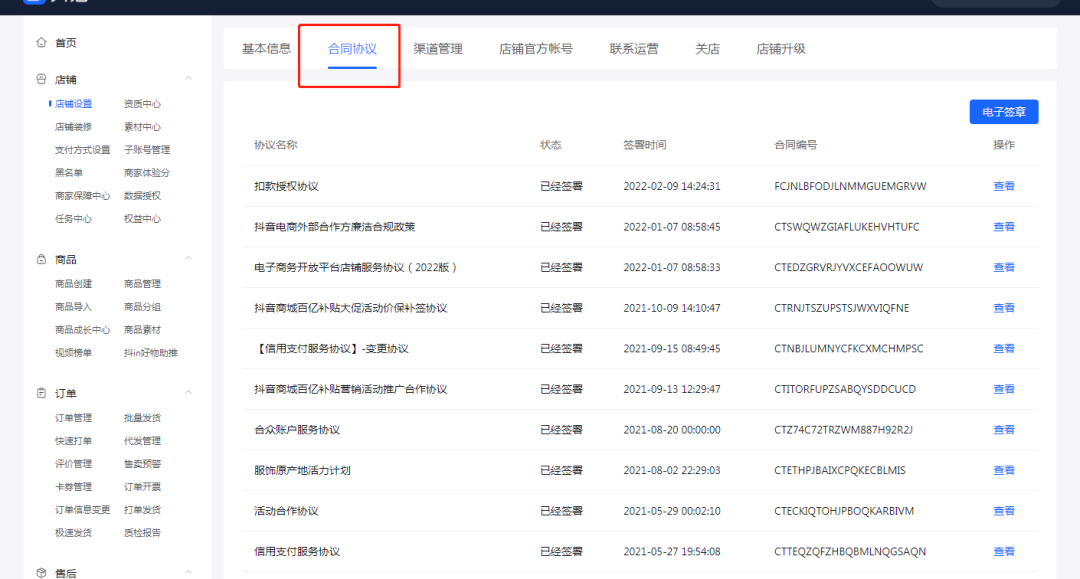
Task: Open 打单发货 in the sidebar
Action: click(x=142, y=509)
